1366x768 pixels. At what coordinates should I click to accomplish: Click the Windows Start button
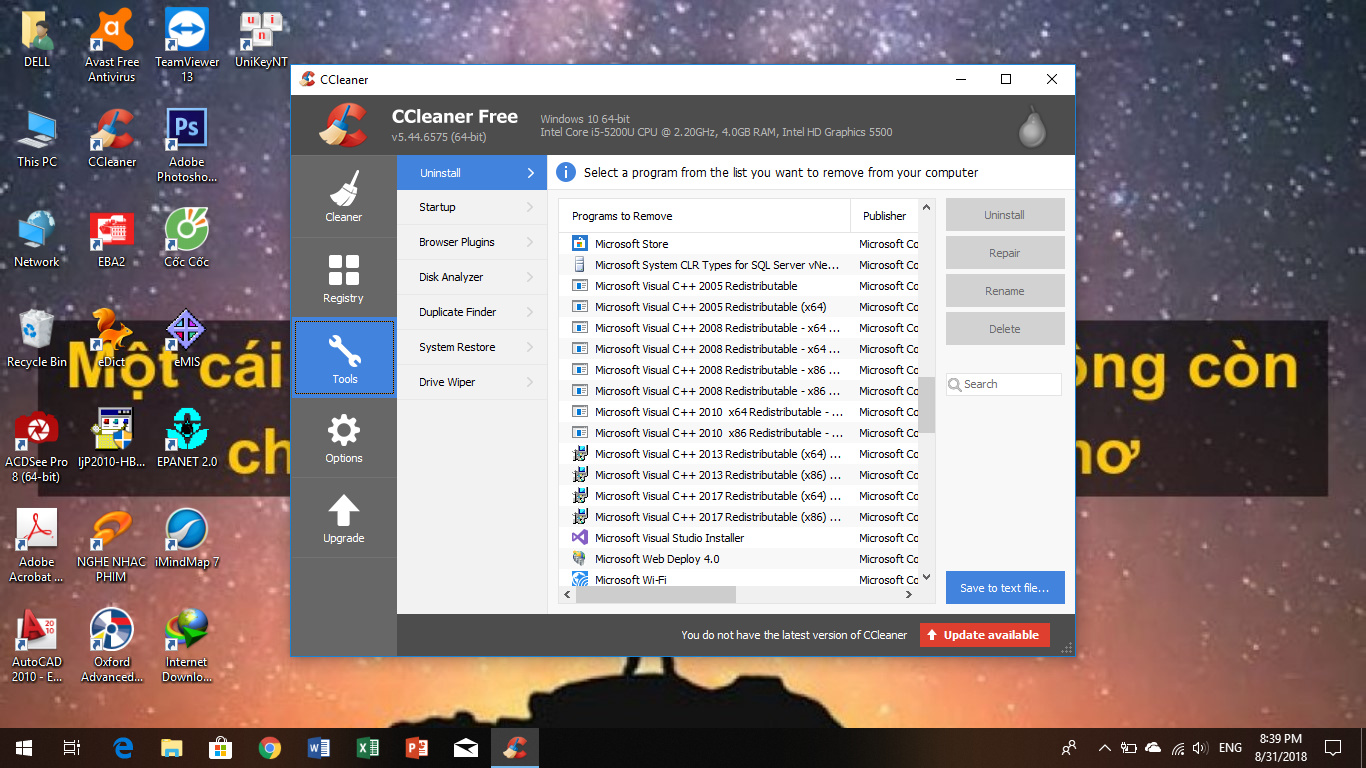click(x=24, y=747)
